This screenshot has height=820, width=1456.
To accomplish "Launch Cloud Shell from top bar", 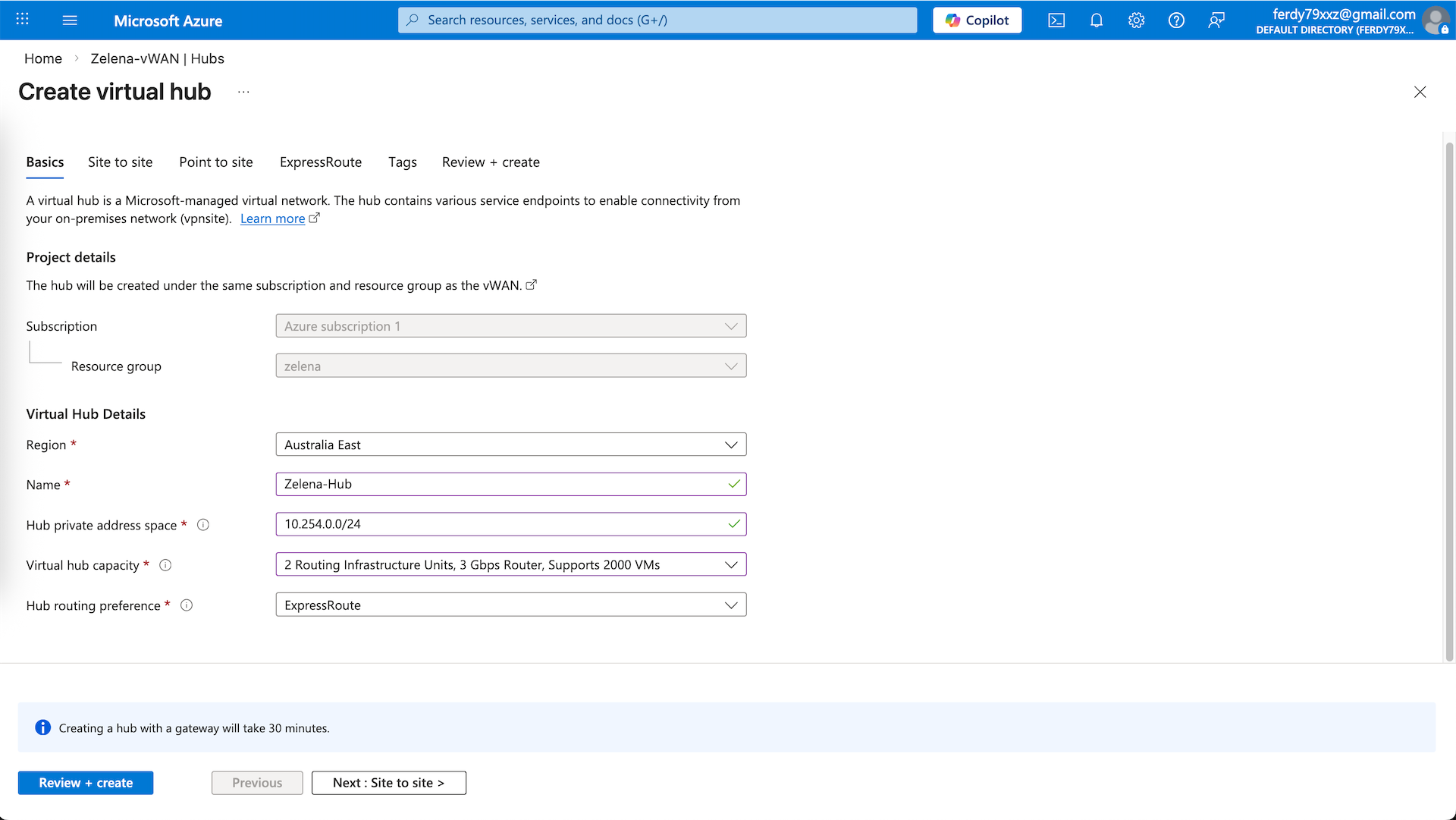I will click(1056, 20).
